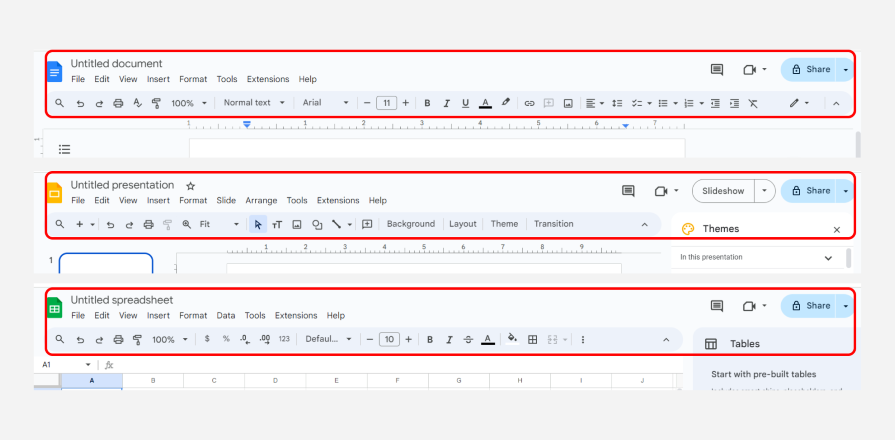
Task: Open the fill color picker in the spreadsheet toolbar
Action: (x=512, y=340)
